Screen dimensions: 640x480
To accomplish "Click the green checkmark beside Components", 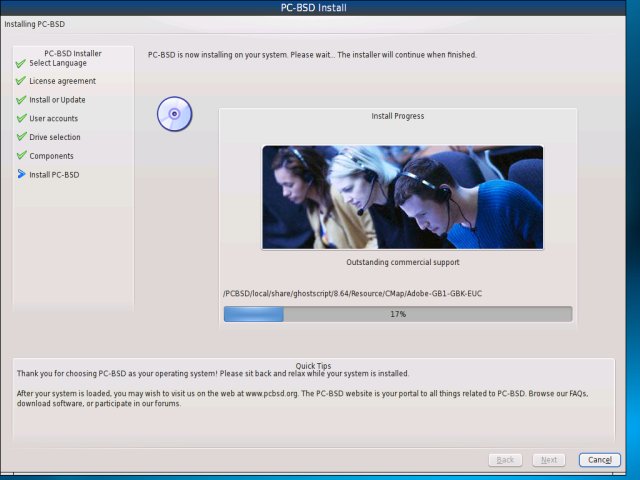I will click(x=21, y=156).
